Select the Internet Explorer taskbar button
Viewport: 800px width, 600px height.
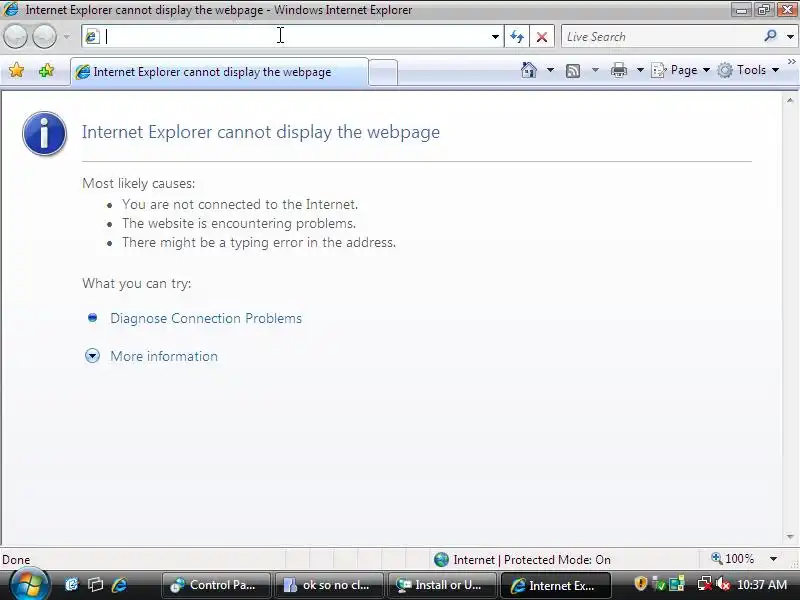tap(556, 585)
